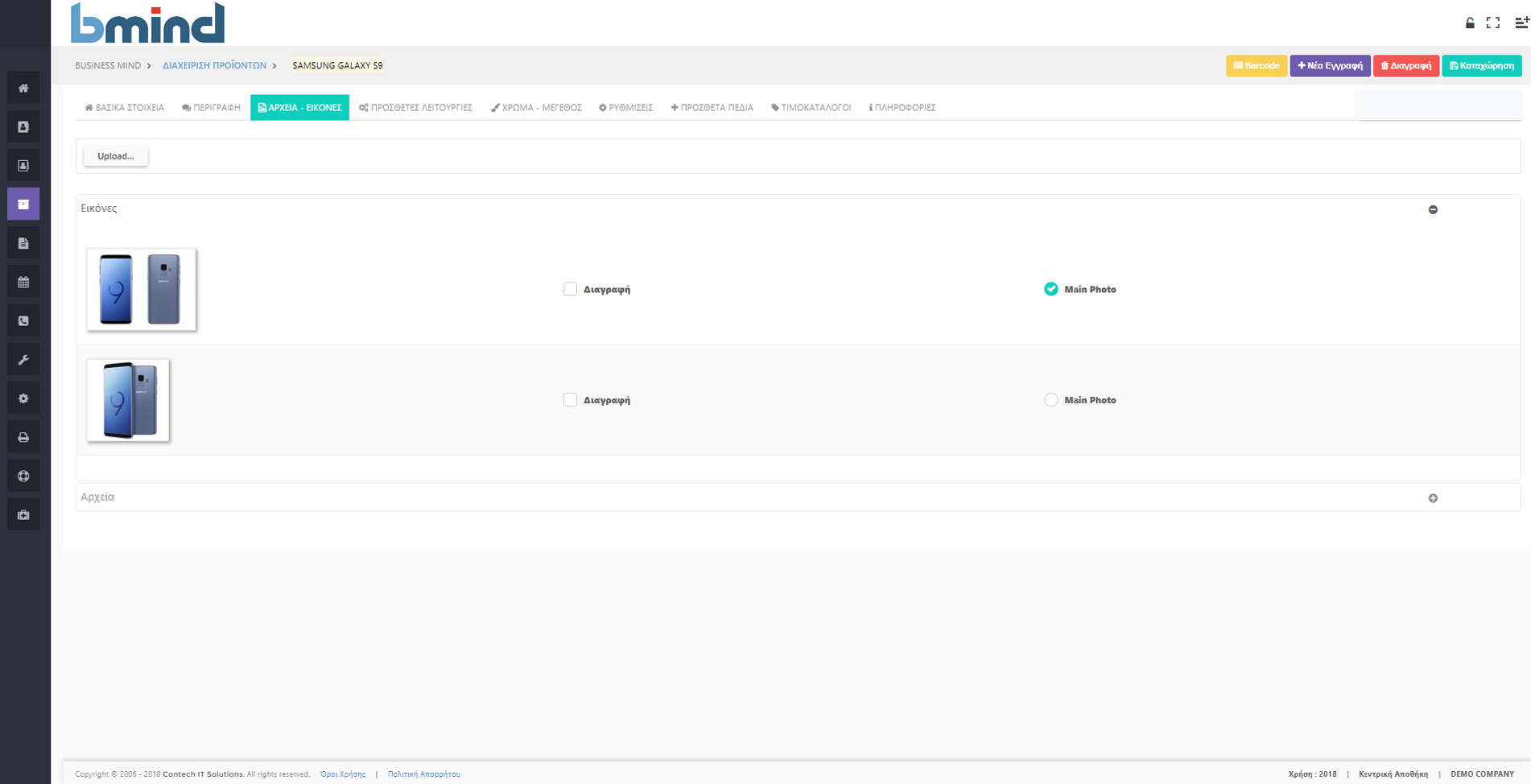Select the checked Main Photo radio of the first image
The image size is (1531, 784).
(1051, 289)
